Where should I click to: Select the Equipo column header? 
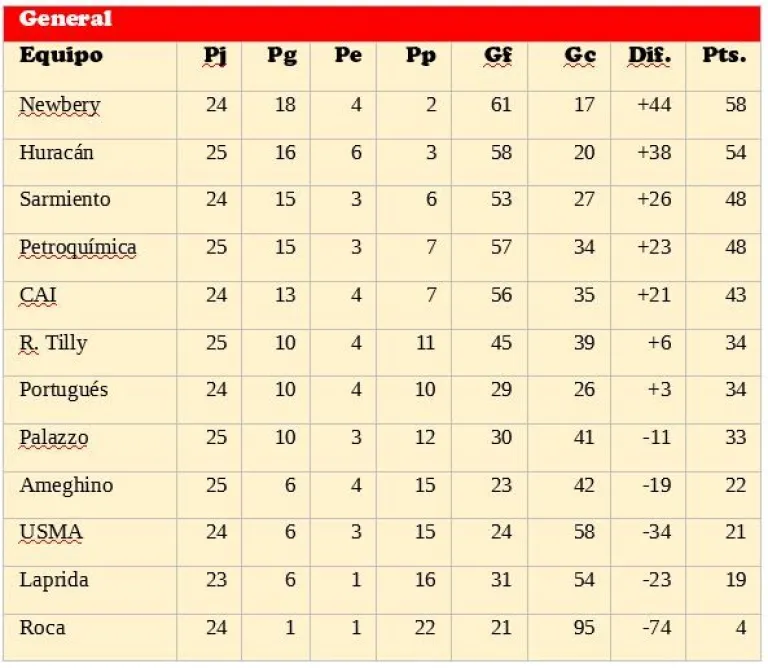61,55
